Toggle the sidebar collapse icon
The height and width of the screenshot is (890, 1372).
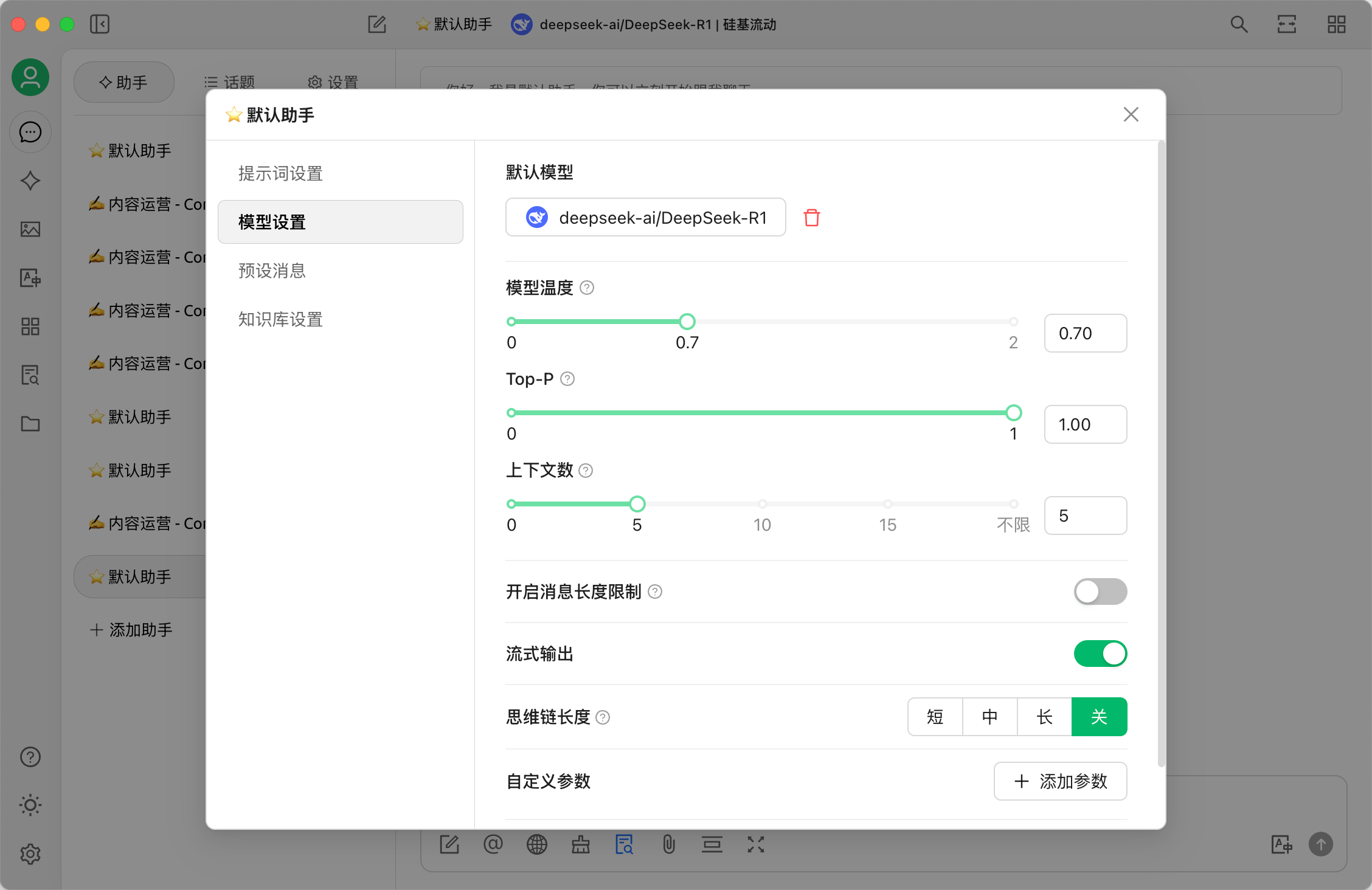pyautogui.click(x=99, y=24)
